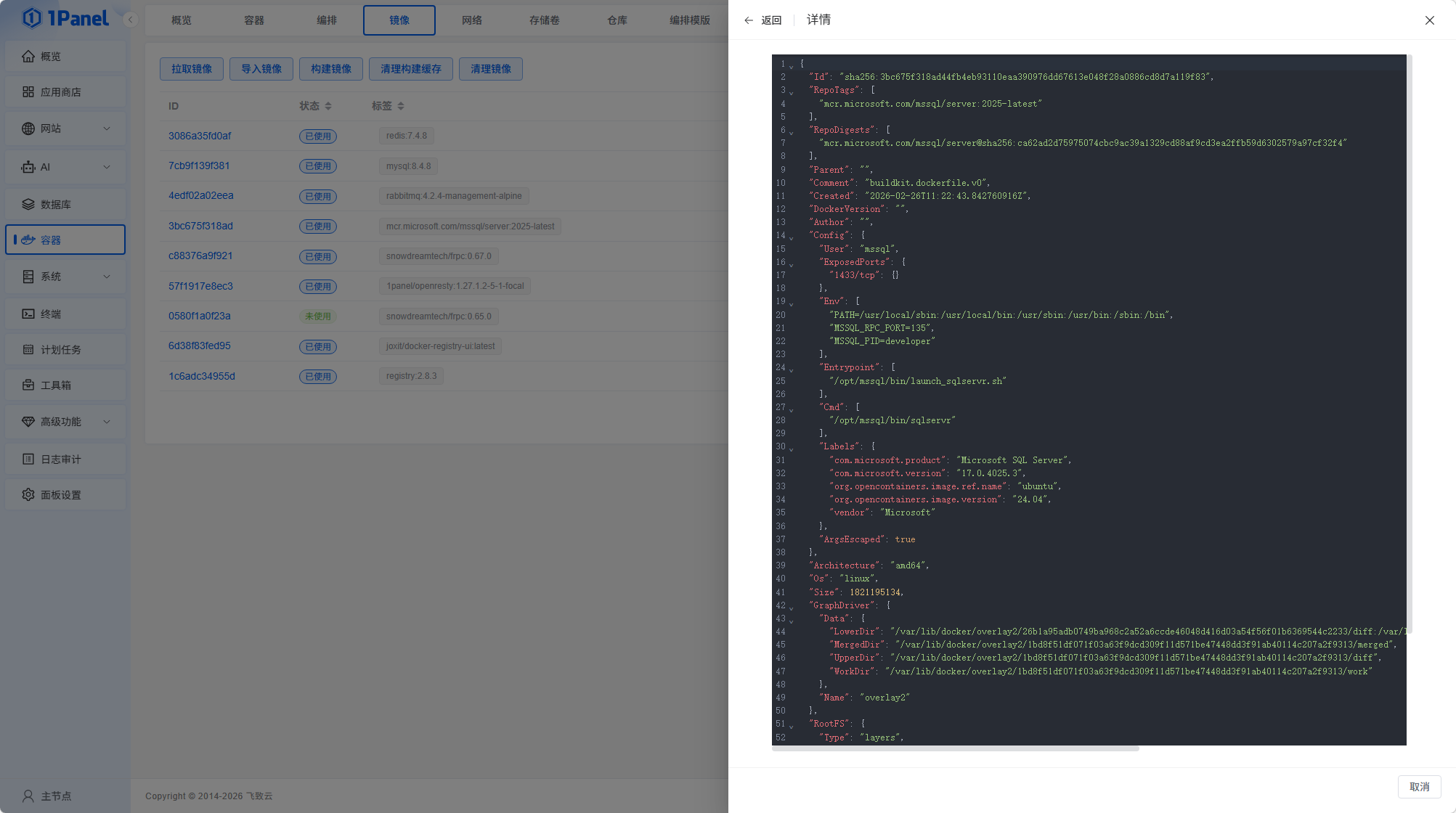Expand the AI sidebar submenu
Screen dimensions: 1456x813
pos(107,167)
